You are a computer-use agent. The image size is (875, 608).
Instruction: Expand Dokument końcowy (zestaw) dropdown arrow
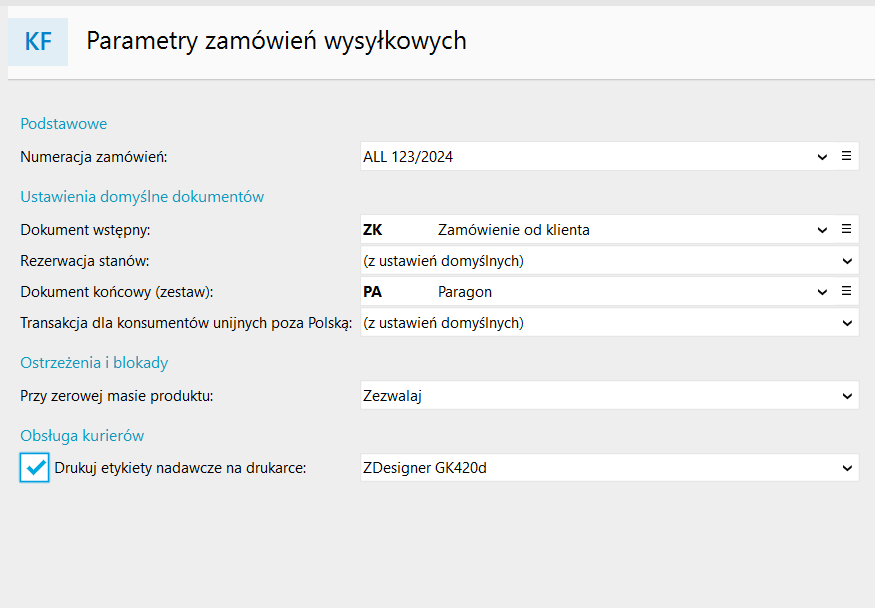[x=822, y=292]
